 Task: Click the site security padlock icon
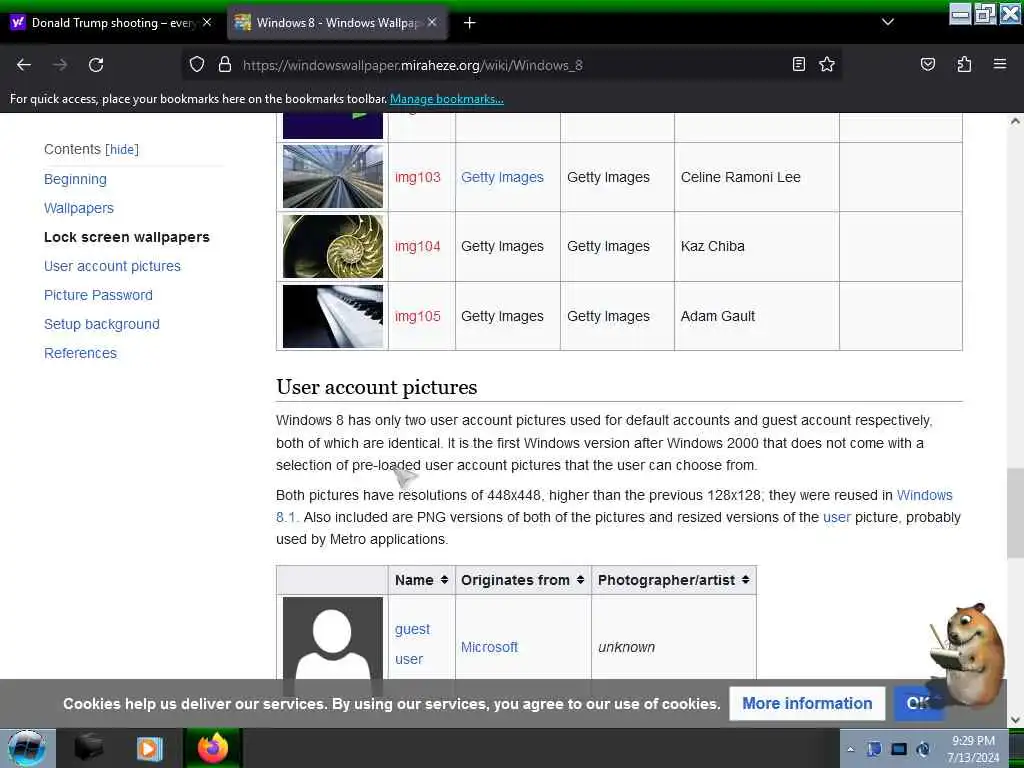225,65
